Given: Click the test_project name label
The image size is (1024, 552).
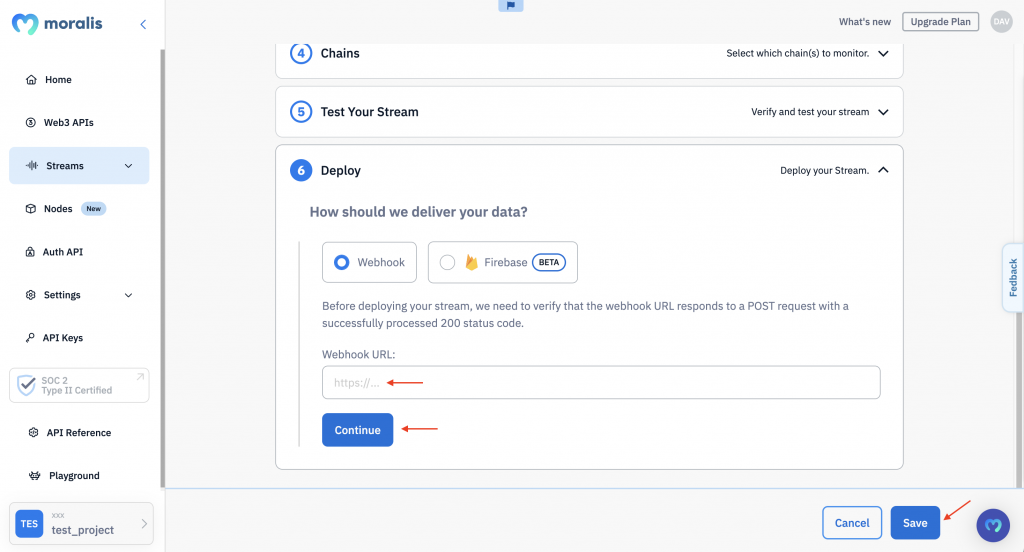Looking at the screenshot, I should coord(82,530).
